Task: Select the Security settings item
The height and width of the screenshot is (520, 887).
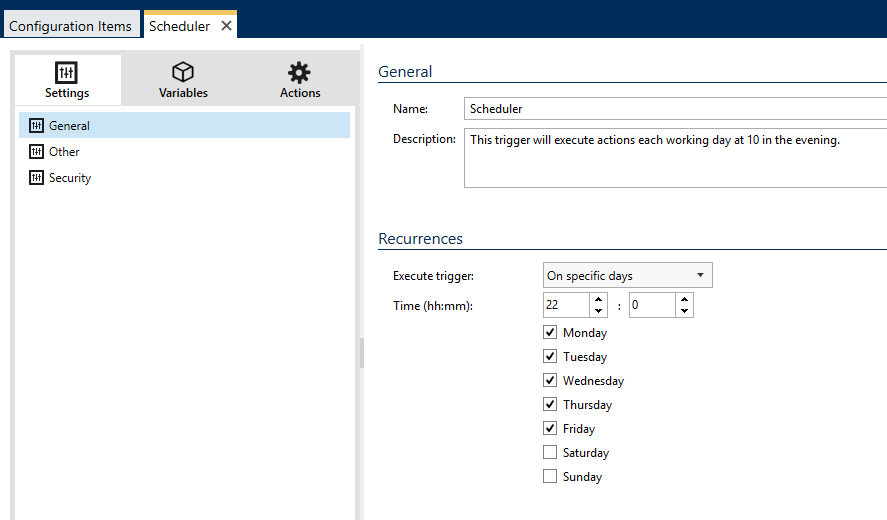Action: point(184,178)
